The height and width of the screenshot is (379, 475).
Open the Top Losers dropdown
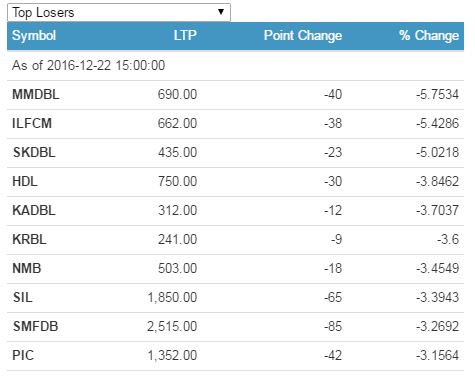tap(119, 12)
